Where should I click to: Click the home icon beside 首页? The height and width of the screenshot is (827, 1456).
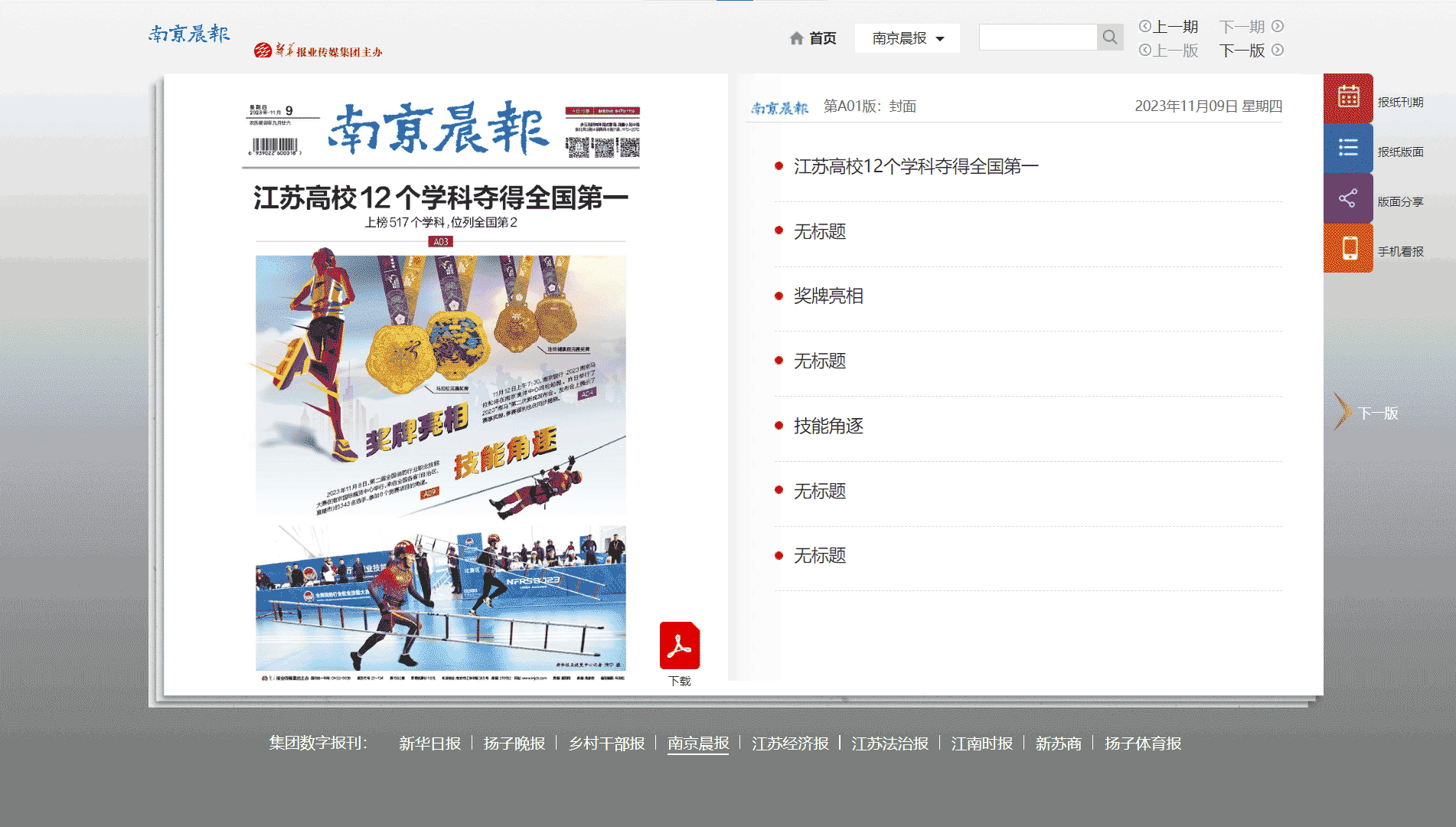point(797,38)
